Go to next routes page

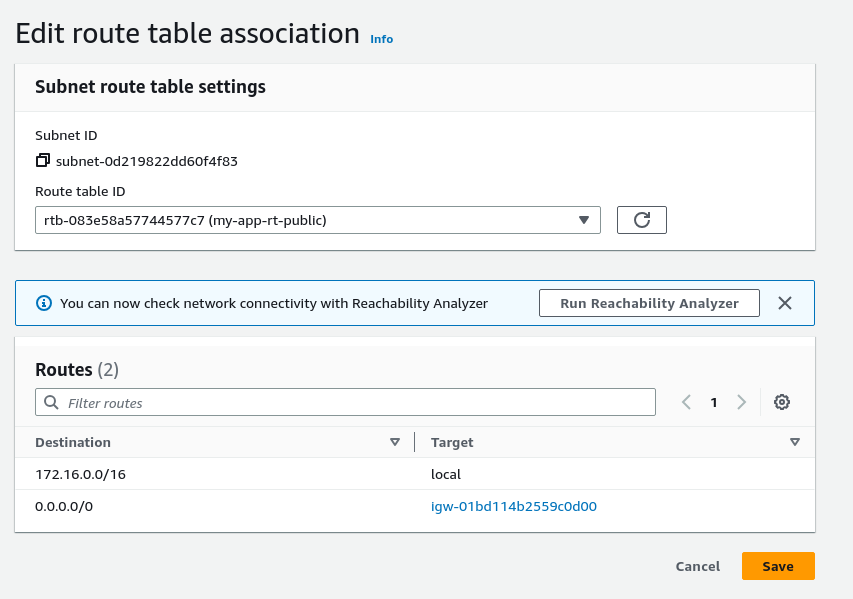(x=741, y=402)
